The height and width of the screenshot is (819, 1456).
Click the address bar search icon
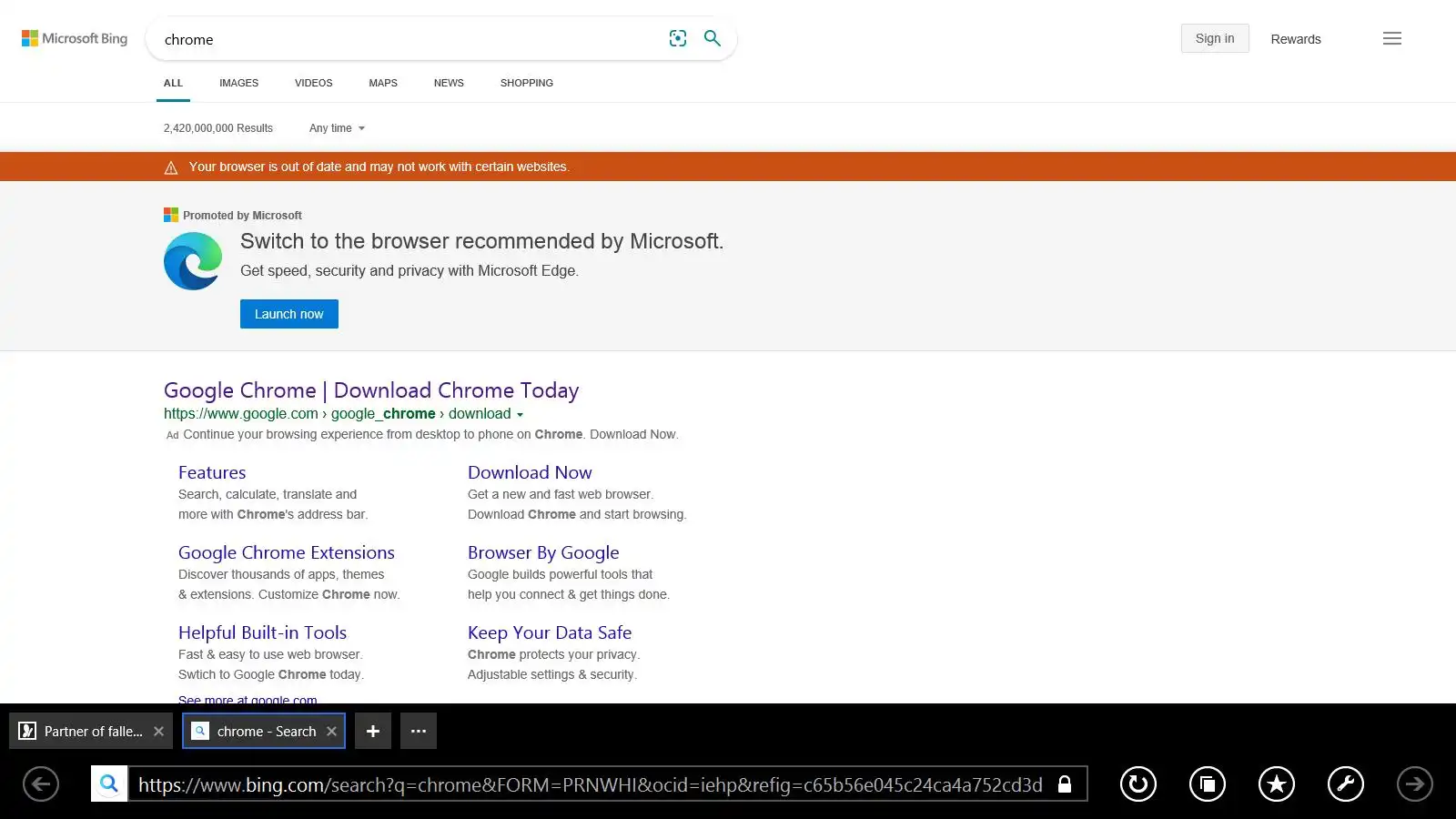coord(109,784)
